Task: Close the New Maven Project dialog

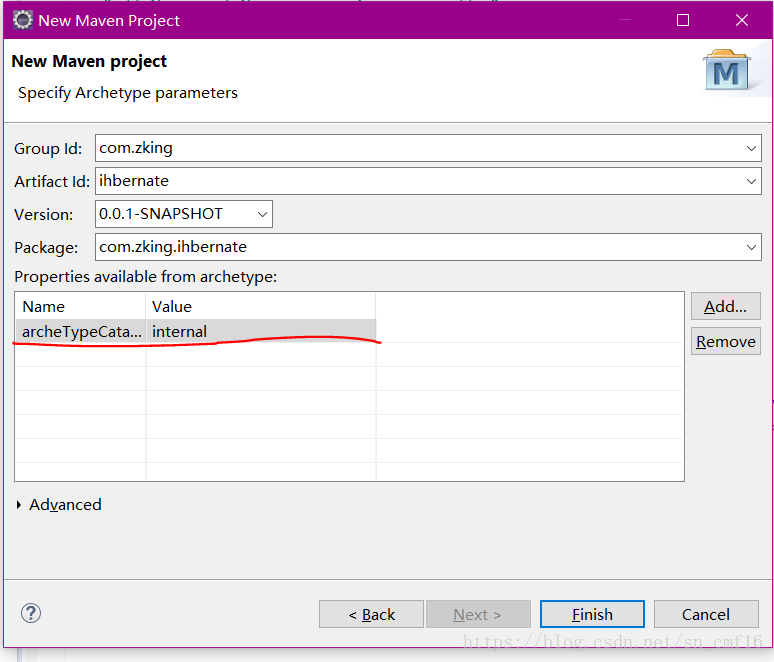Action: pos(741,20)
